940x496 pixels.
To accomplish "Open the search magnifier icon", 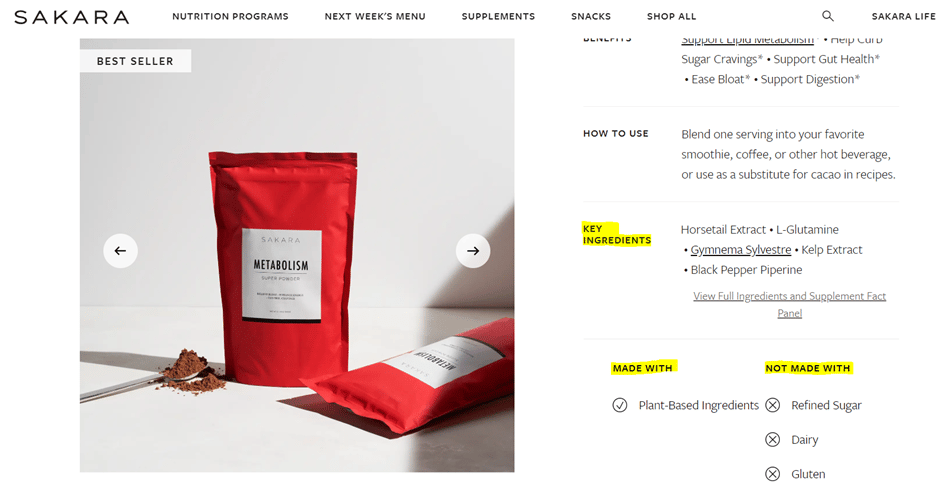I will point(827,16).
